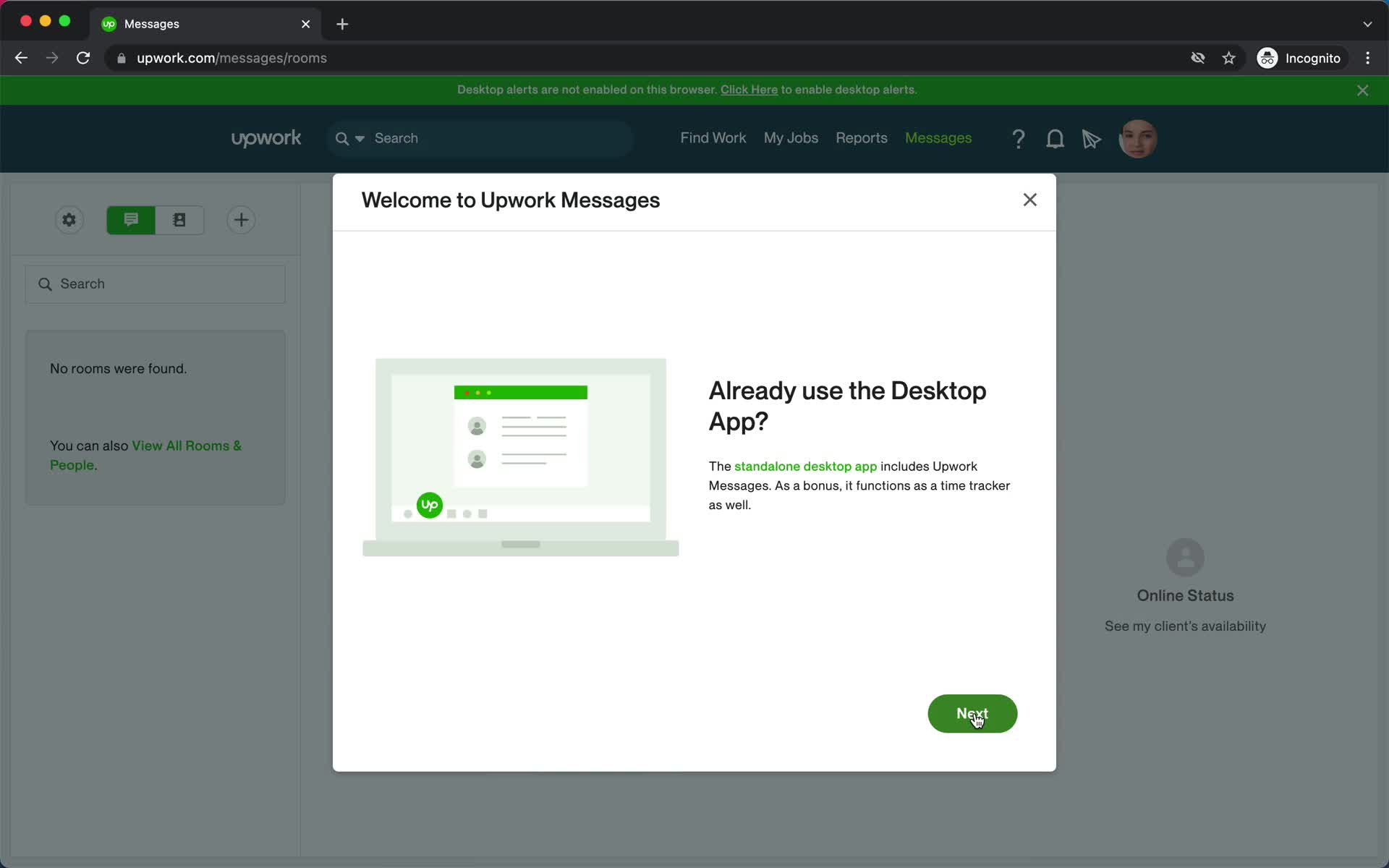Expand the search type dropdown arrow

[360, 138]
